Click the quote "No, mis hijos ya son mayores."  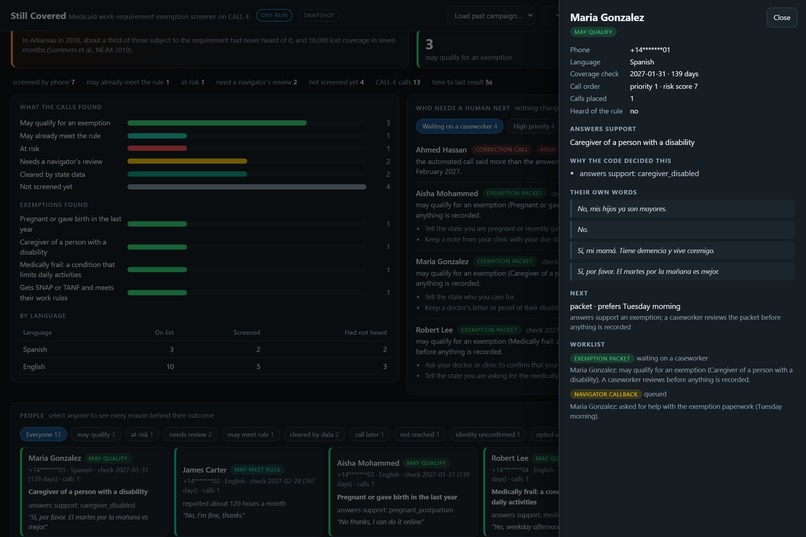coord(682,209)
